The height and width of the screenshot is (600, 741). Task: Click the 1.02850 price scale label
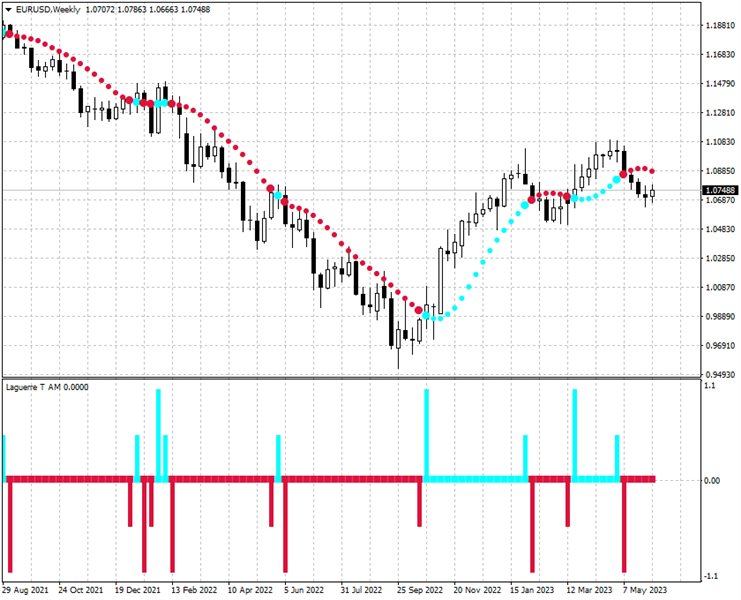(x=720, y=258)
